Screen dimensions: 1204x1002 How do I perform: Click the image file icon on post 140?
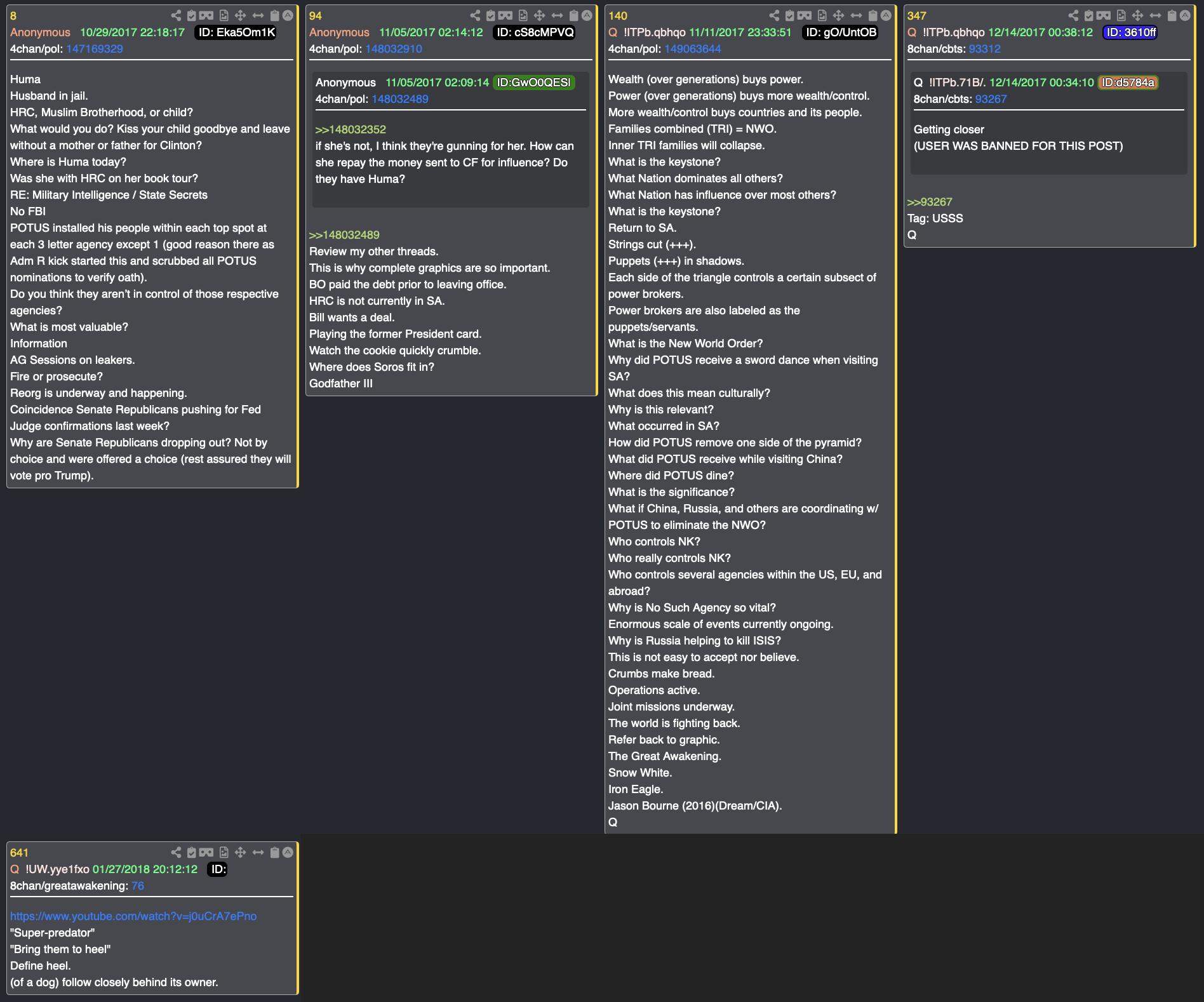[822, 15]
